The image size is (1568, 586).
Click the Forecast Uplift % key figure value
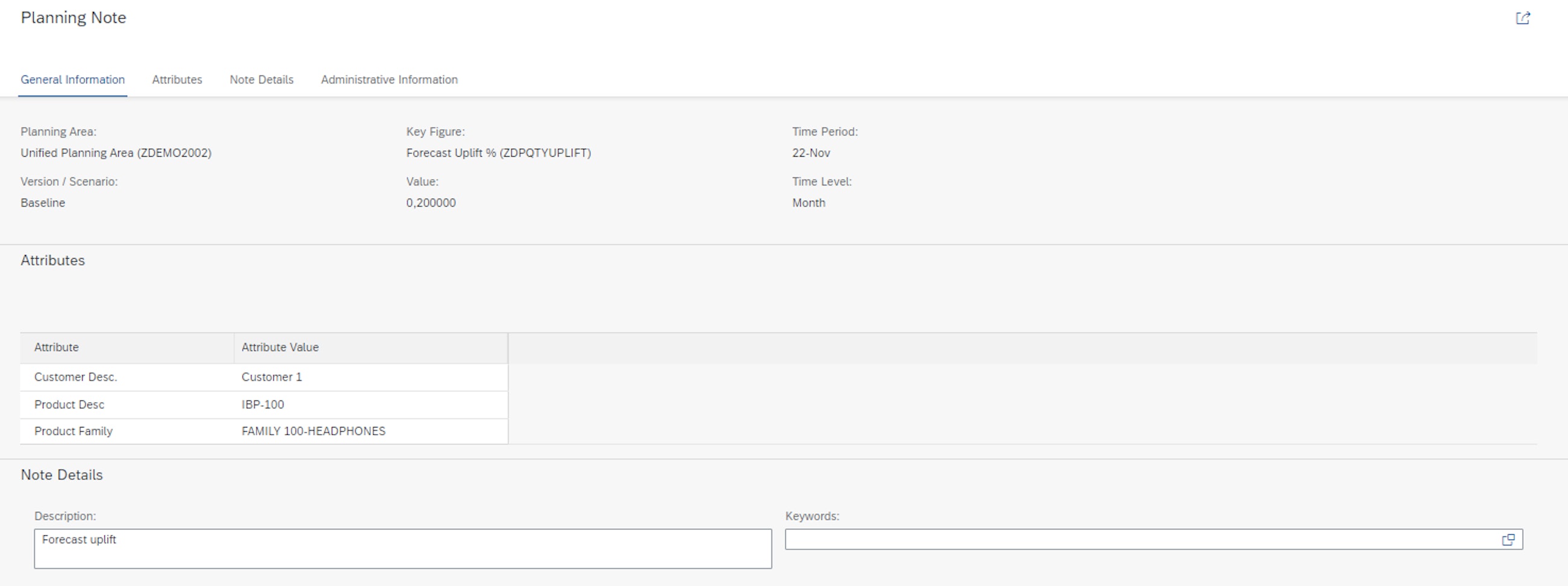tap(498, 153)
